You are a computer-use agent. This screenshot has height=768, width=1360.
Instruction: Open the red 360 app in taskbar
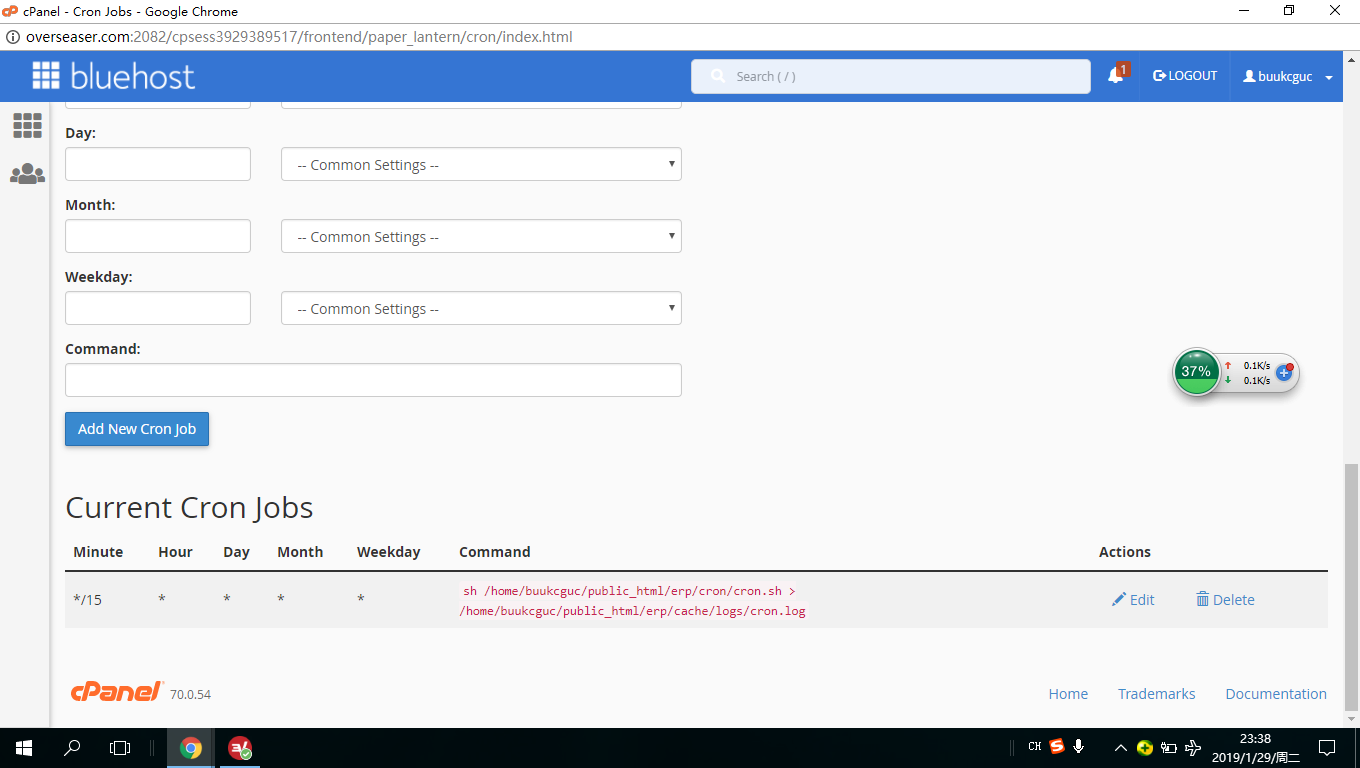click(x=239, y=748)
